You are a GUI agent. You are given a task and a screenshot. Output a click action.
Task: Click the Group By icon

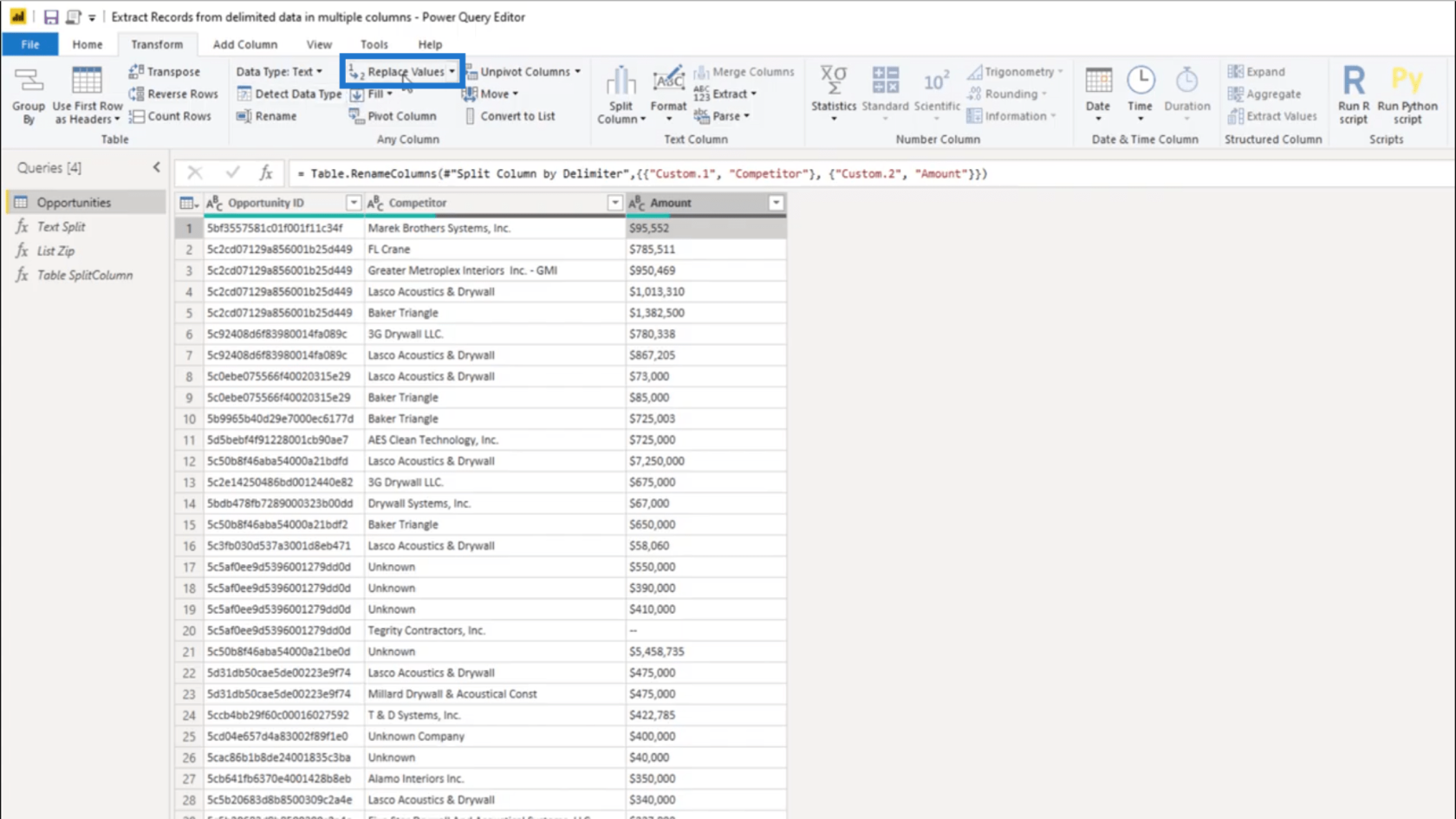(x=29, y=81)
